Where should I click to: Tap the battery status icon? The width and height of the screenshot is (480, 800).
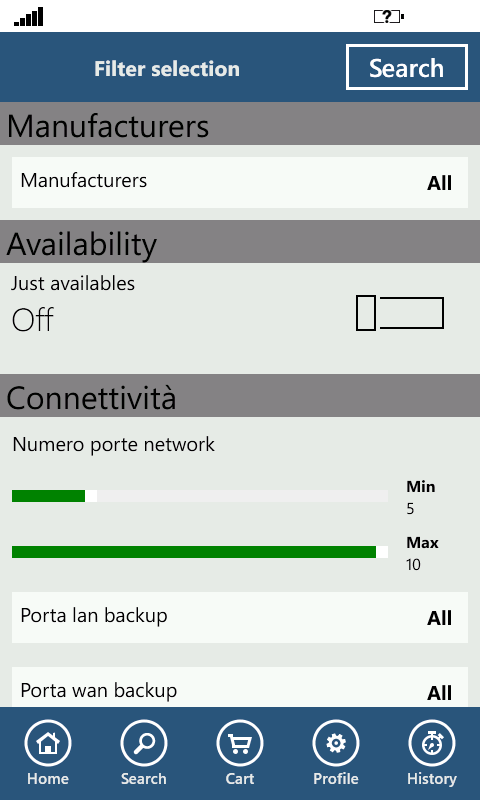point(389,17)
